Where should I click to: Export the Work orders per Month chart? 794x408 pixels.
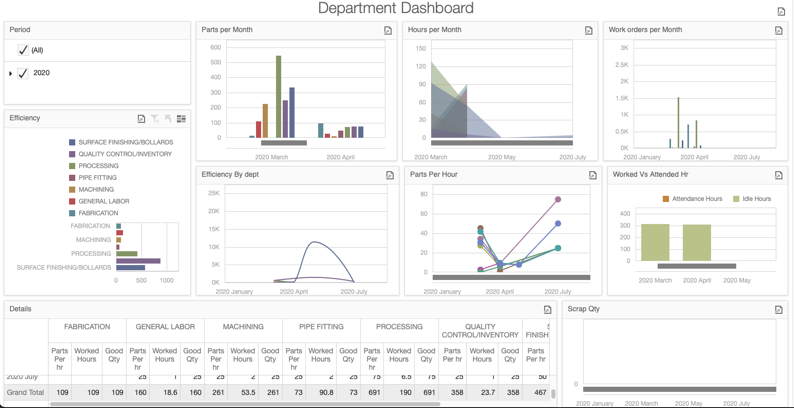pyautogui.click(x=779, y=30)
